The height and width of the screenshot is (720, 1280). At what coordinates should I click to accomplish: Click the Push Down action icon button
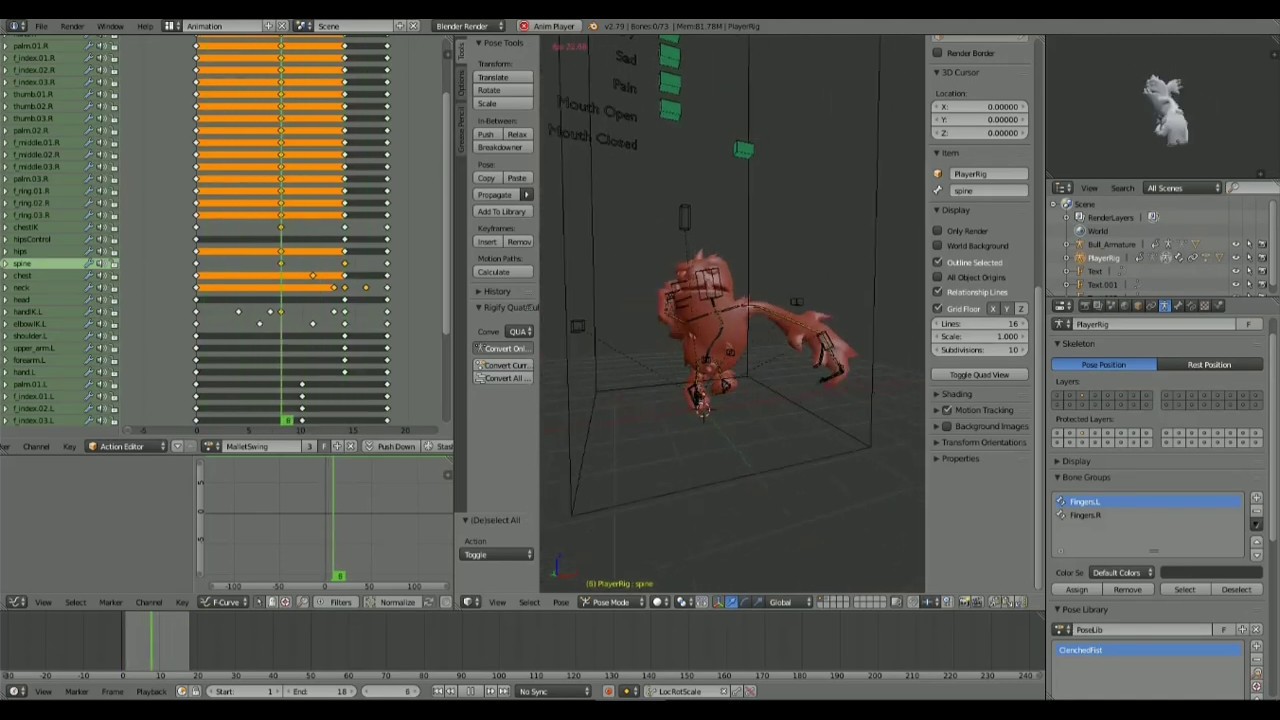(390, 446)
